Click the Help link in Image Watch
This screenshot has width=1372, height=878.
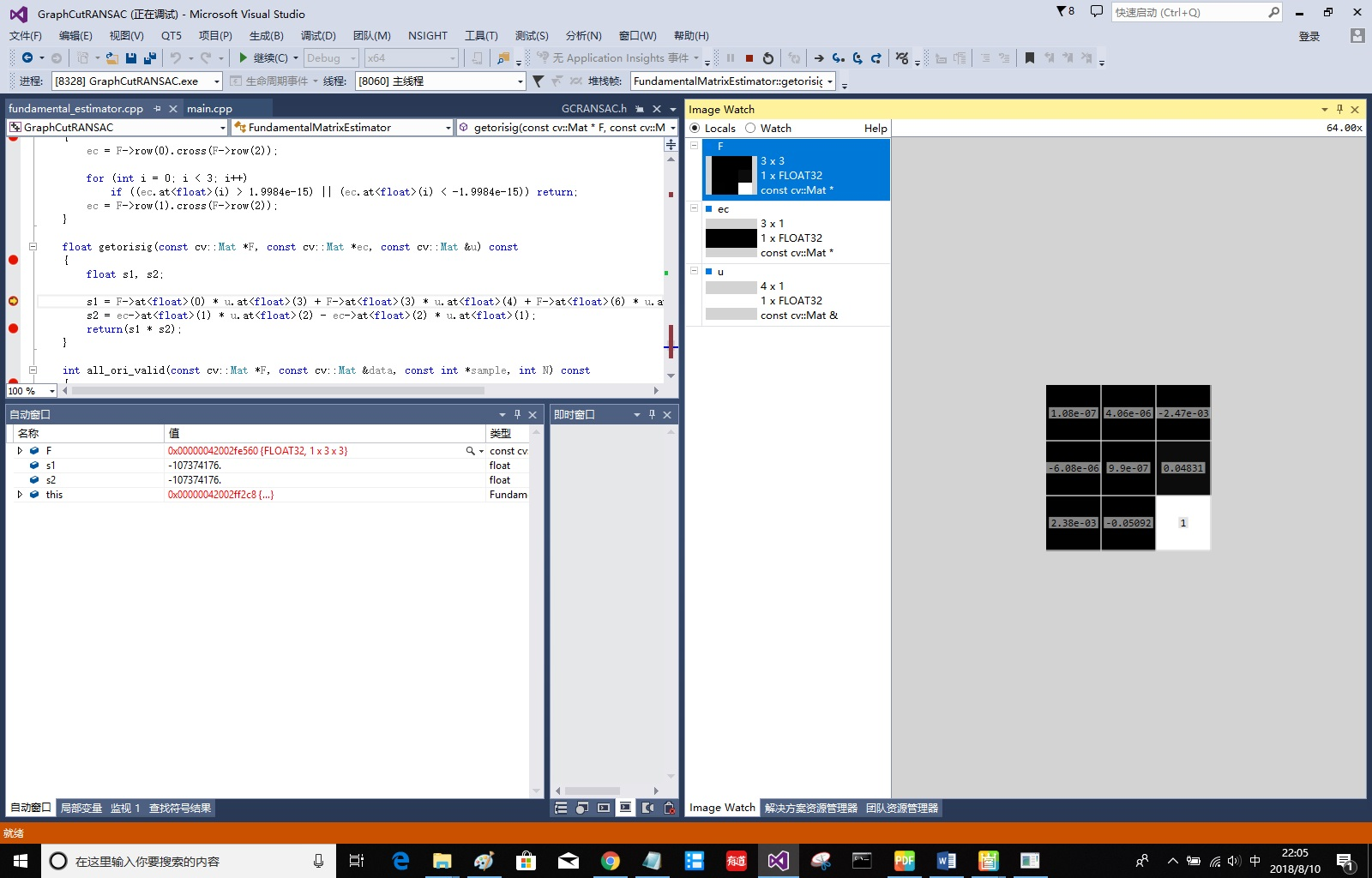pyautogui.click(x=875, y=128)
